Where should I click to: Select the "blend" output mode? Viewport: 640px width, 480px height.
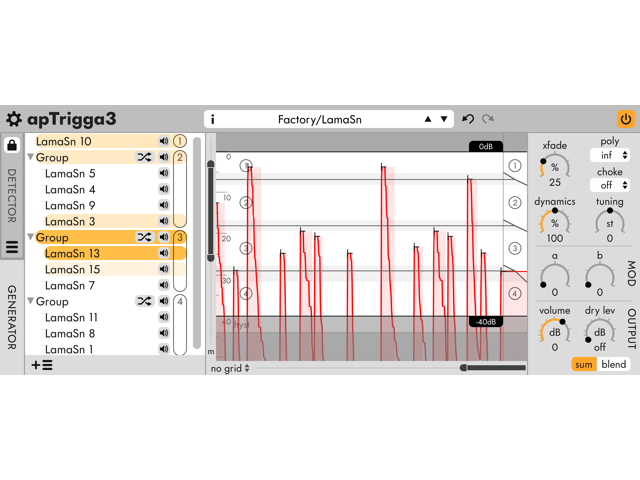point(613,364)
